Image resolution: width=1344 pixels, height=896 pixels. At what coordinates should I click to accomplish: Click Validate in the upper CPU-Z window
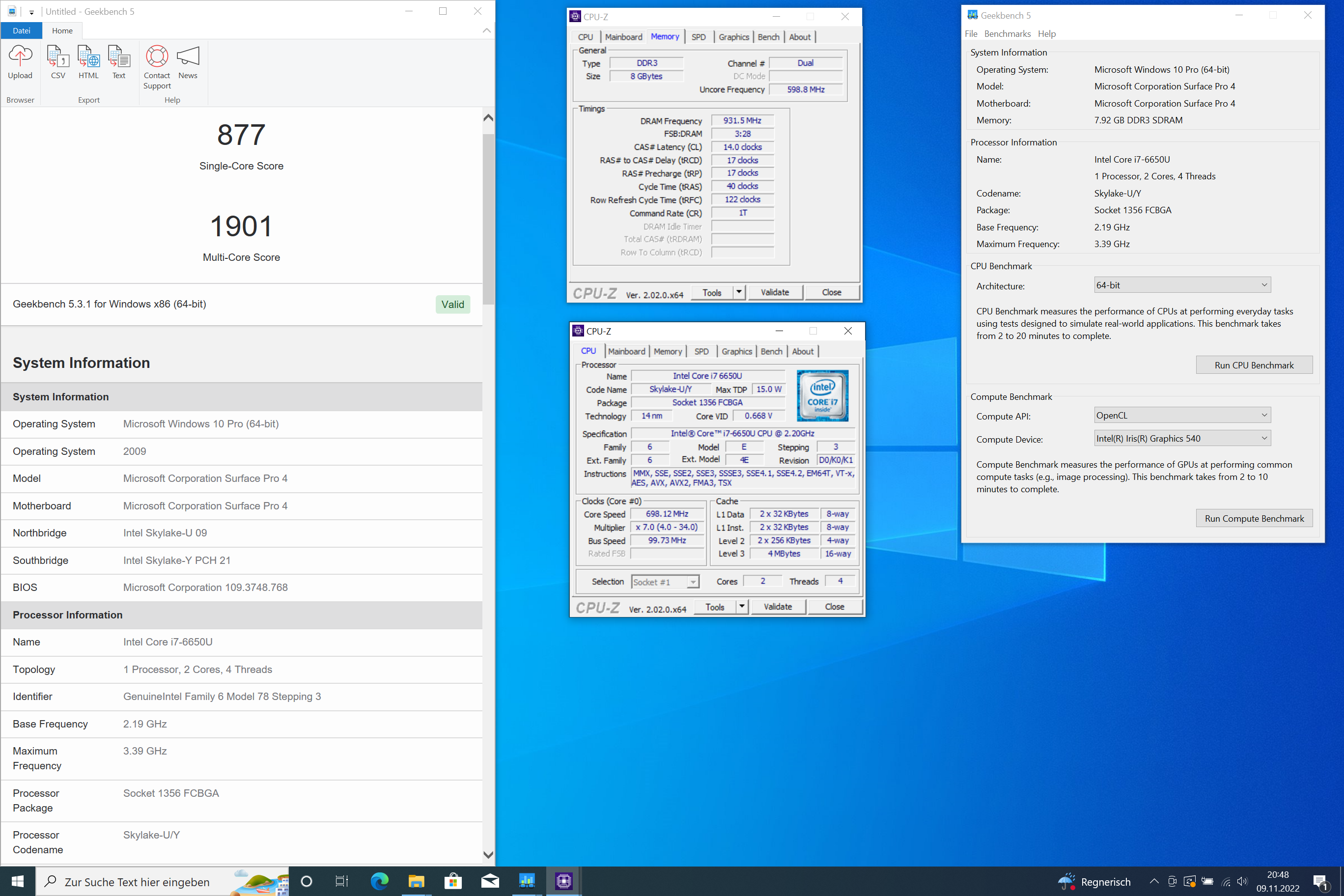point(775,293)
